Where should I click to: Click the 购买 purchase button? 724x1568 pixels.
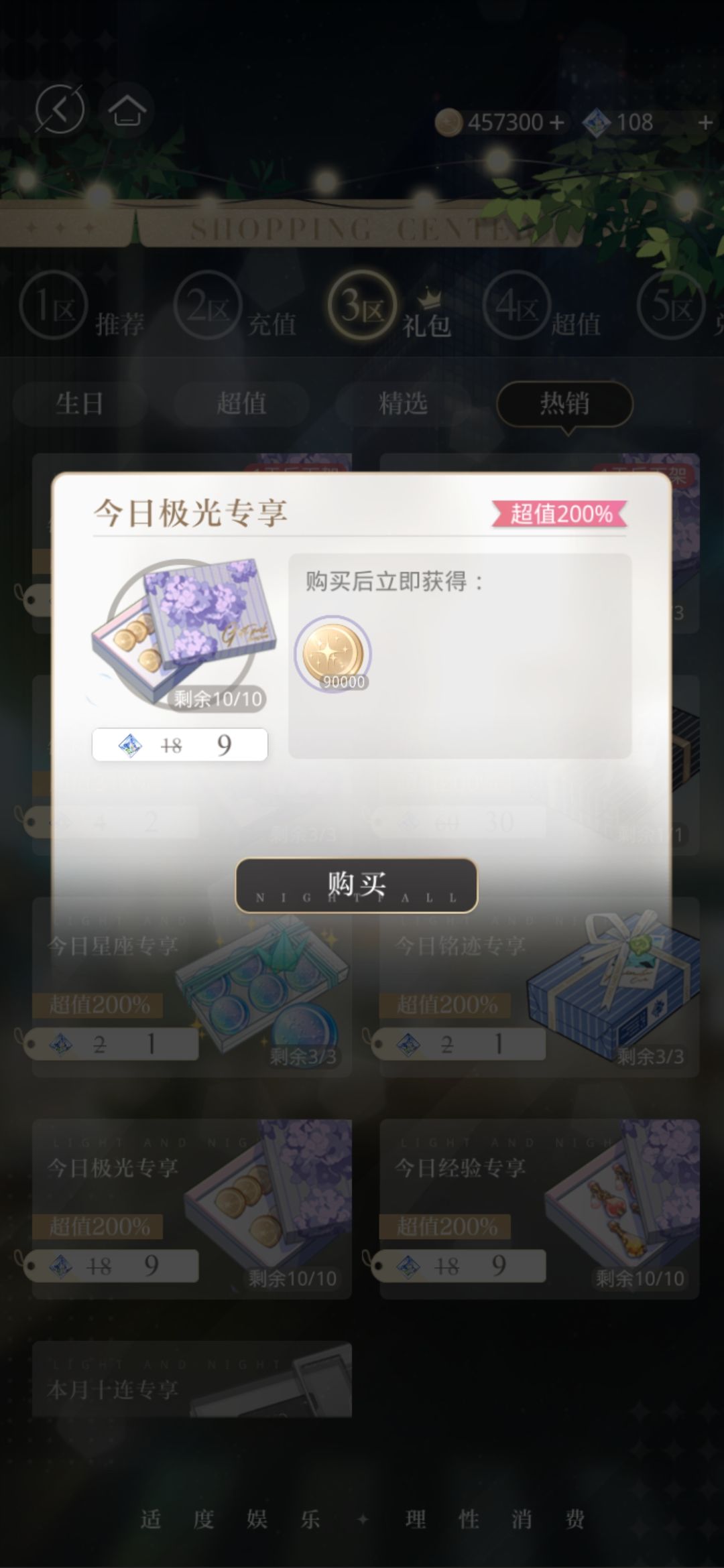click(x=356, y=885)
